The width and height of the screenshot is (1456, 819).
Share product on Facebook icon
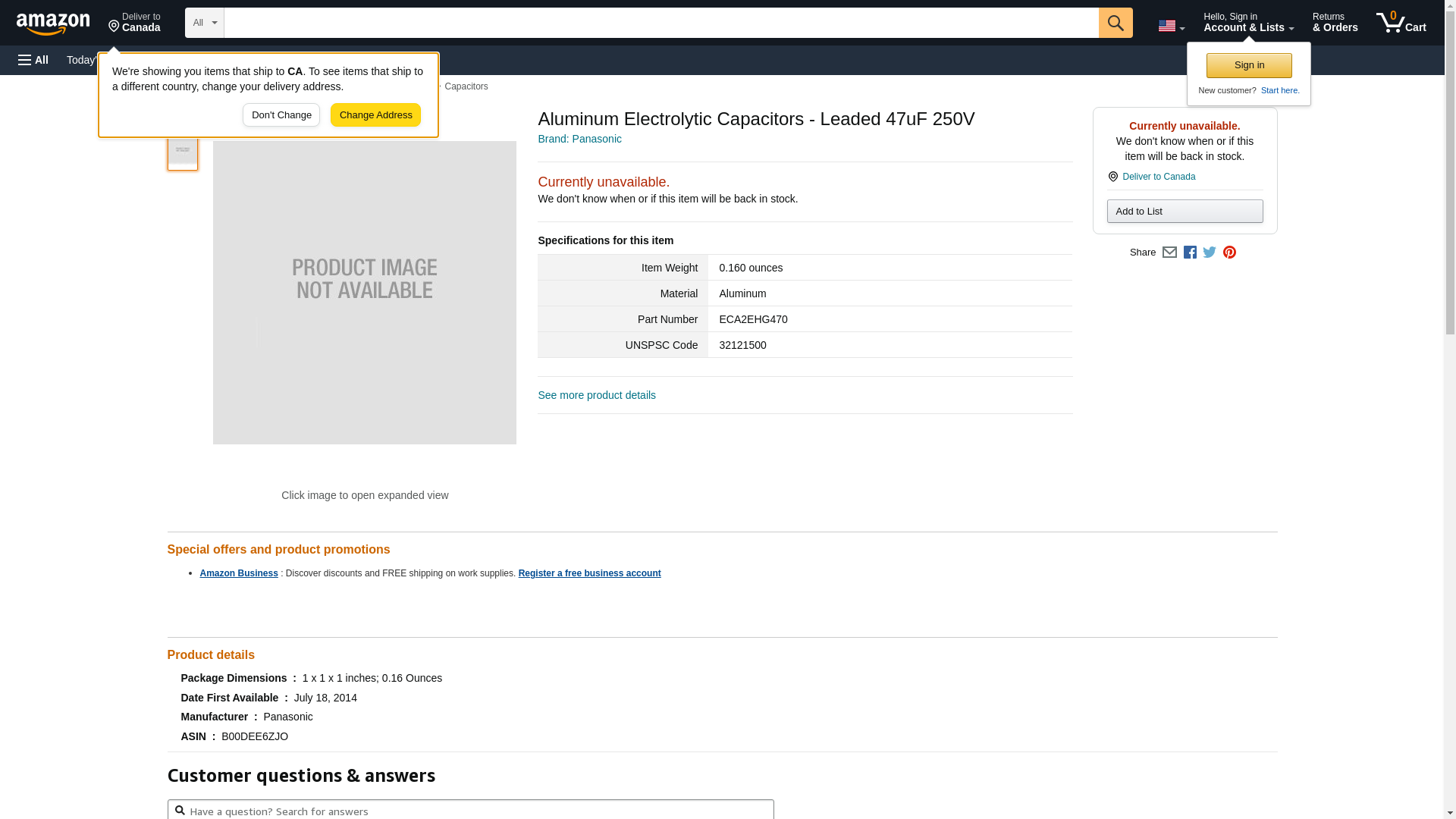tap(1190, 253)
